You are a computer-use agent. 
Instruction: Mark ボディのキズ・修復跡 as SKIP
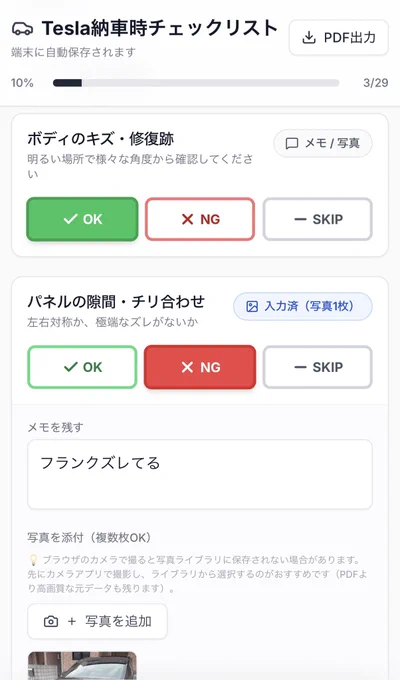tap(318, 219)
